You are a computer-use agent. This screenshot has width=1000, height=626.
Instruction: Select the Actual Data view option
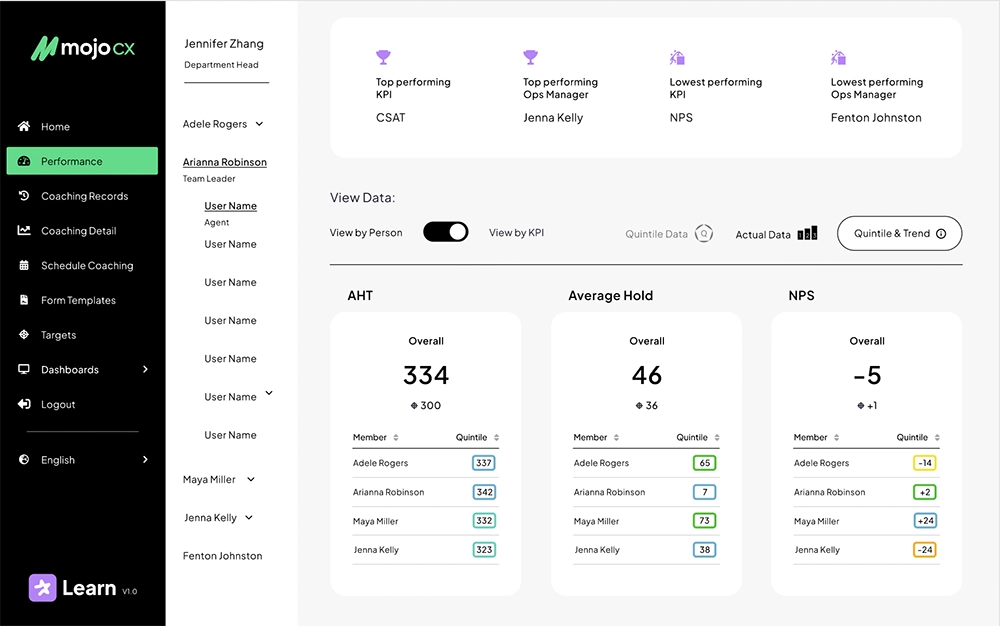click(776, 234)
